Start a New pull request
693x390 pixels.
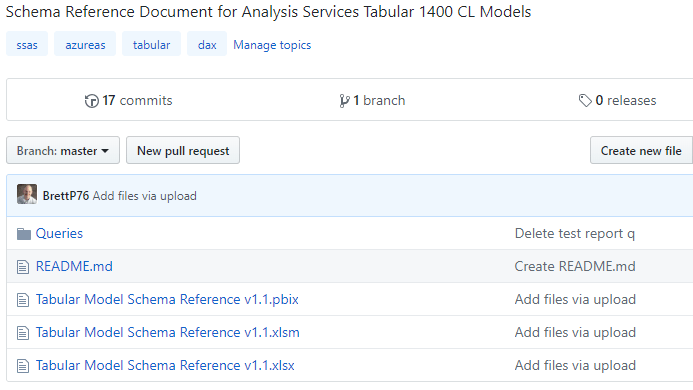183,150
